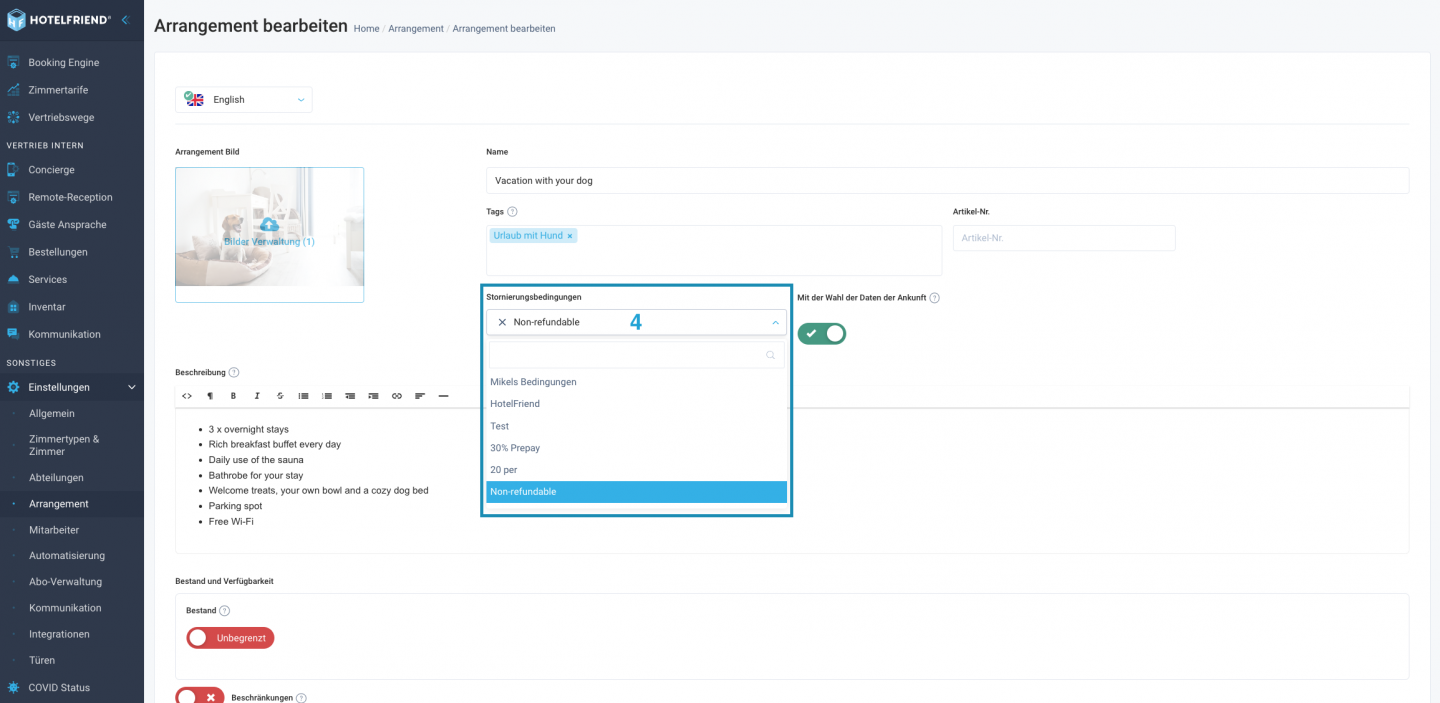Select Mikels Bedingungen option
The width and height of the screenshot is (1440, 703).
[636, 382]
